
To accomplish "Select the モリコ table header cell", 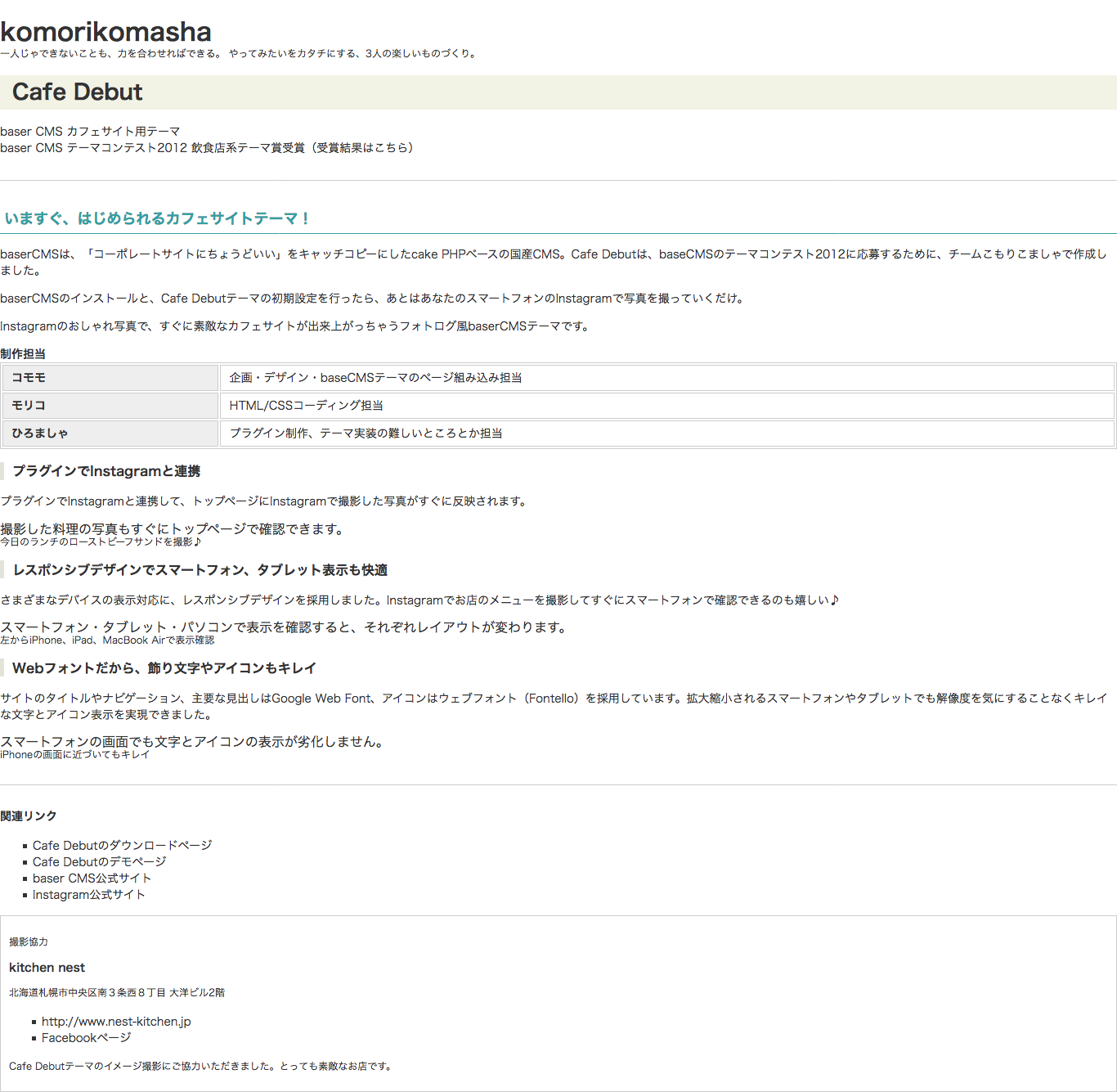I will click(110, 406).
